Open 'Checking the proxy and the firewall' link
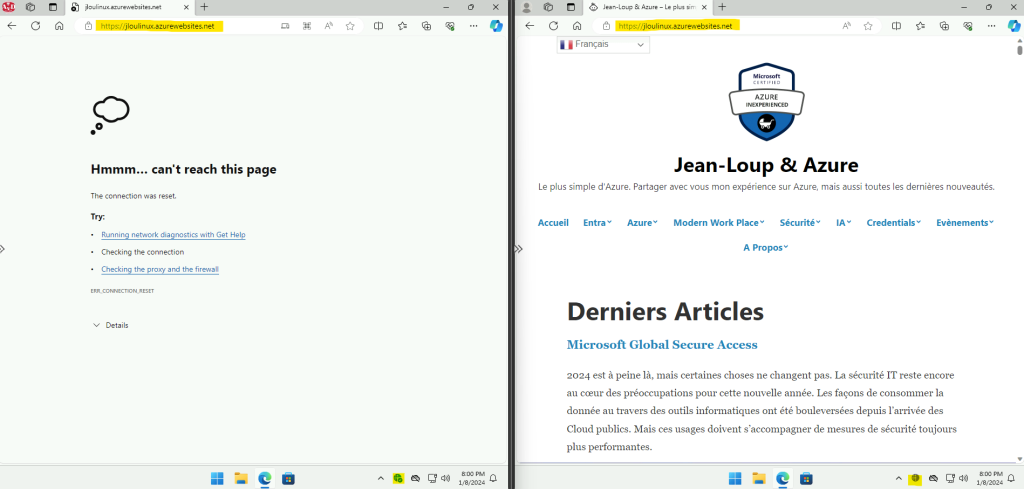The height and width of the screenshot is (489, 1024). (x=160, y=269)
